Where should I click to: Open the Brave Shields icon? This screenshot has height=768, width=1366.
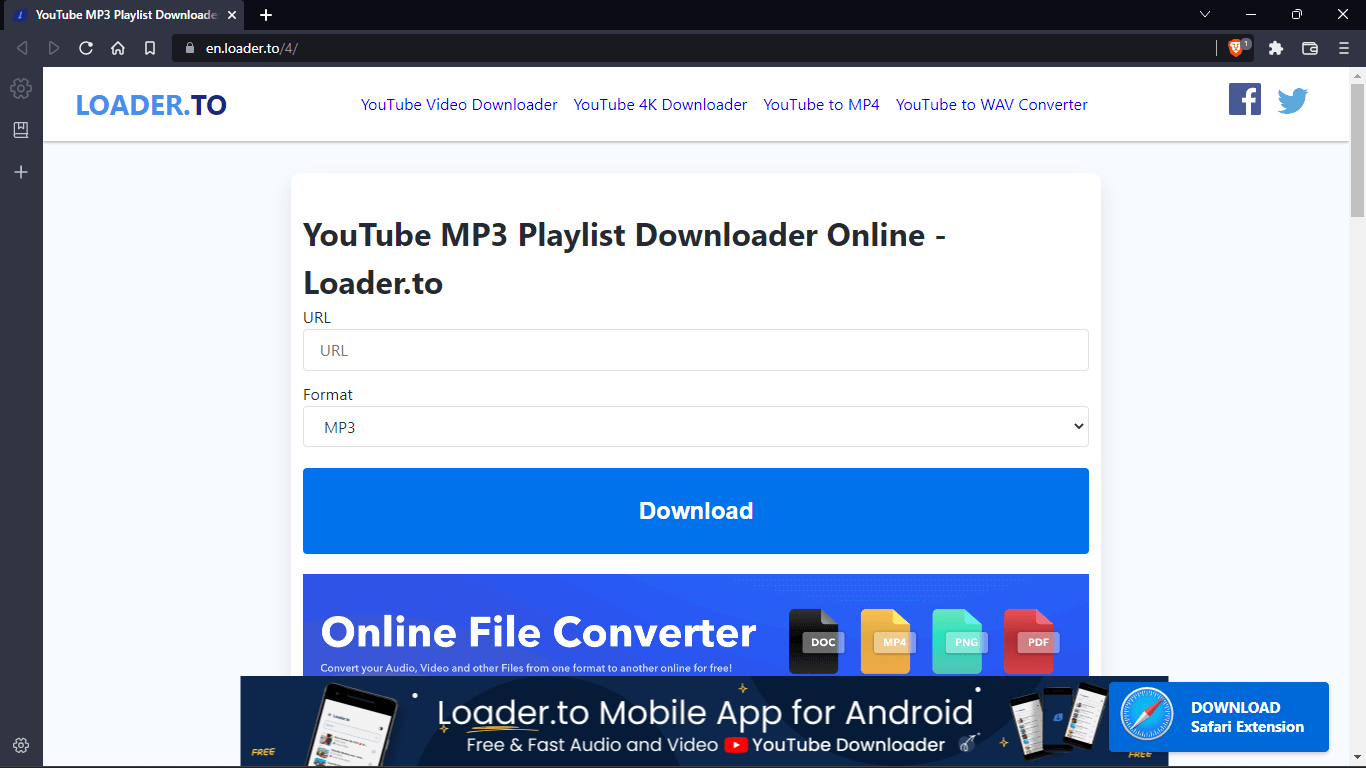[x=1237, y=47]
